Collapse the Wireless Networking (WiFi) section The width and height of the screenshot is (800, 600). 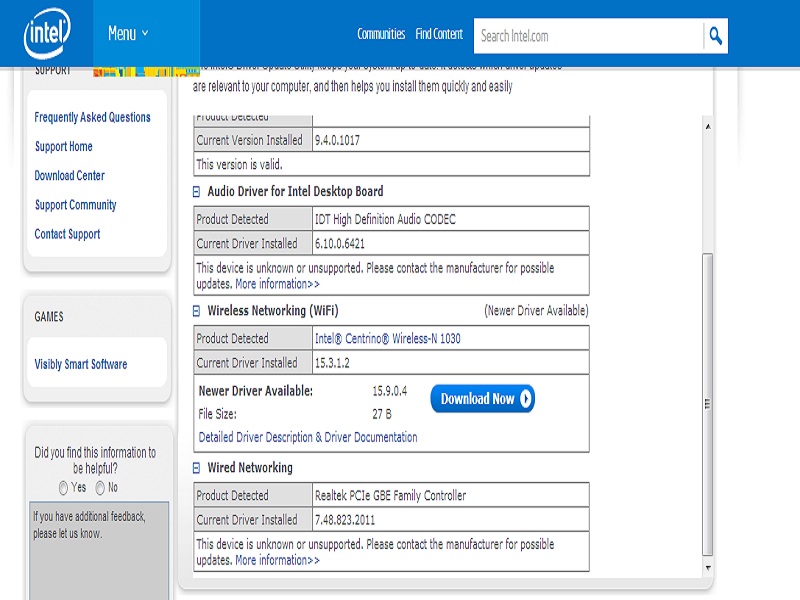[197, 311]
